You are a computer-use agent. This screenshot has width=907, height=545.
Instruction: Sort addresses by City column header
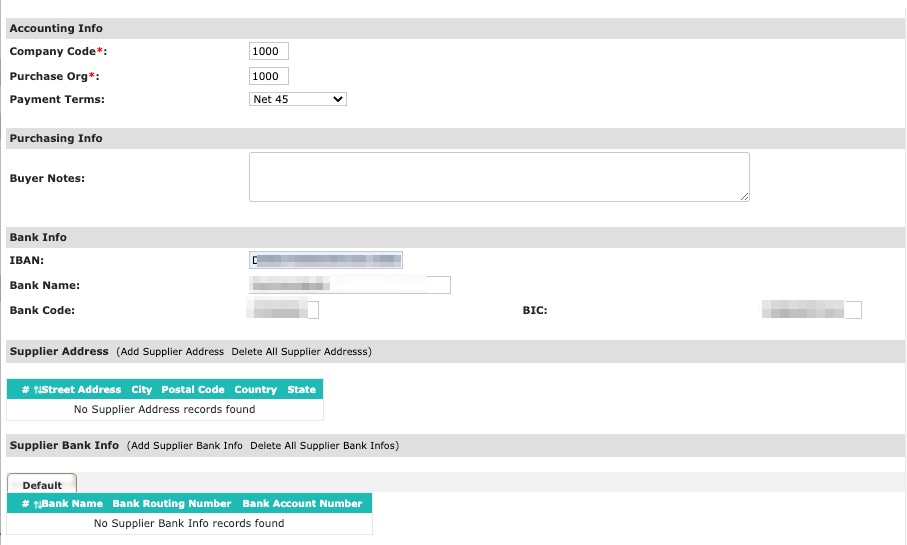[141, 390]
